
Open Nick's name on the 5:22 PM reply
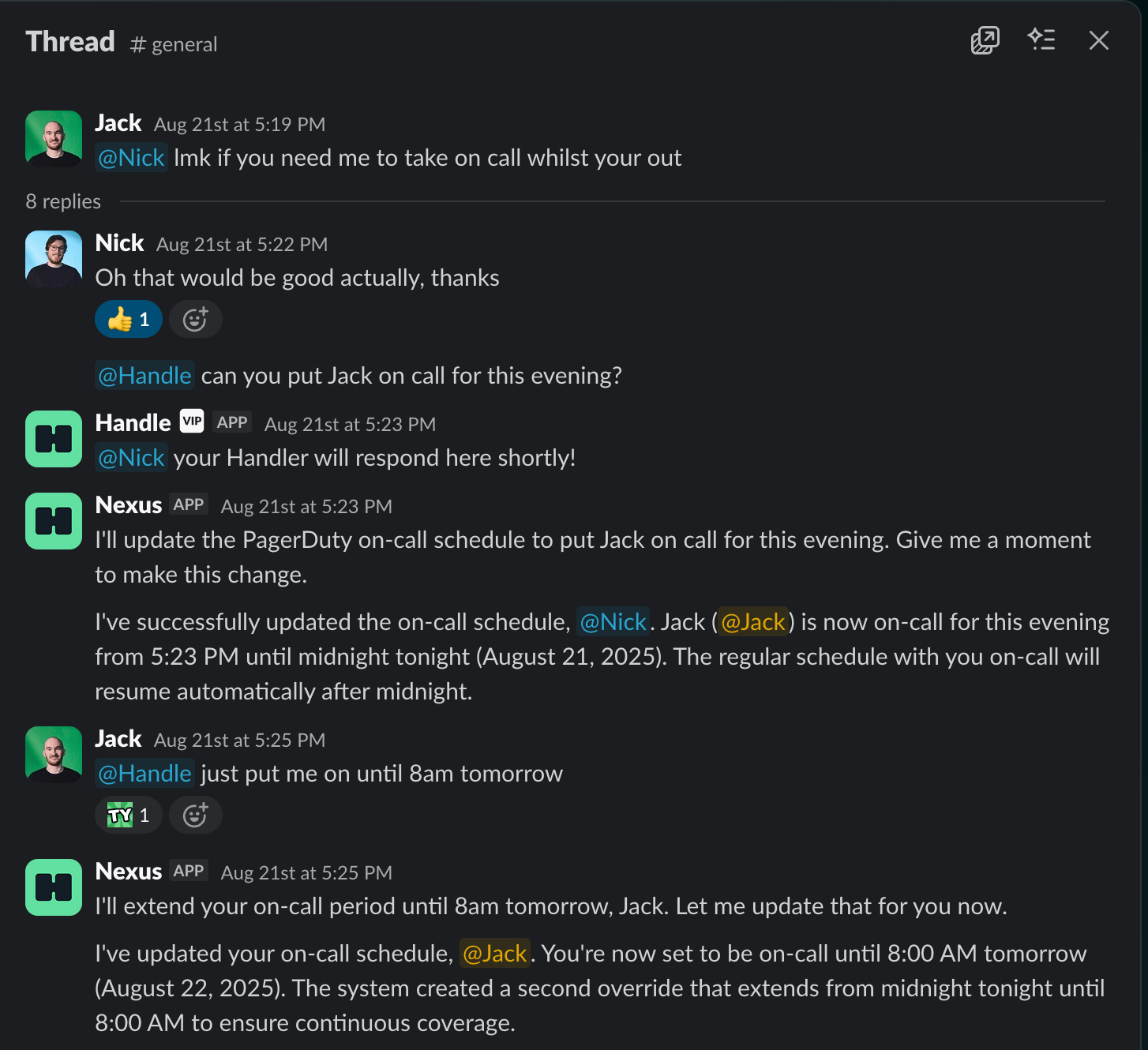click(119, 243)
